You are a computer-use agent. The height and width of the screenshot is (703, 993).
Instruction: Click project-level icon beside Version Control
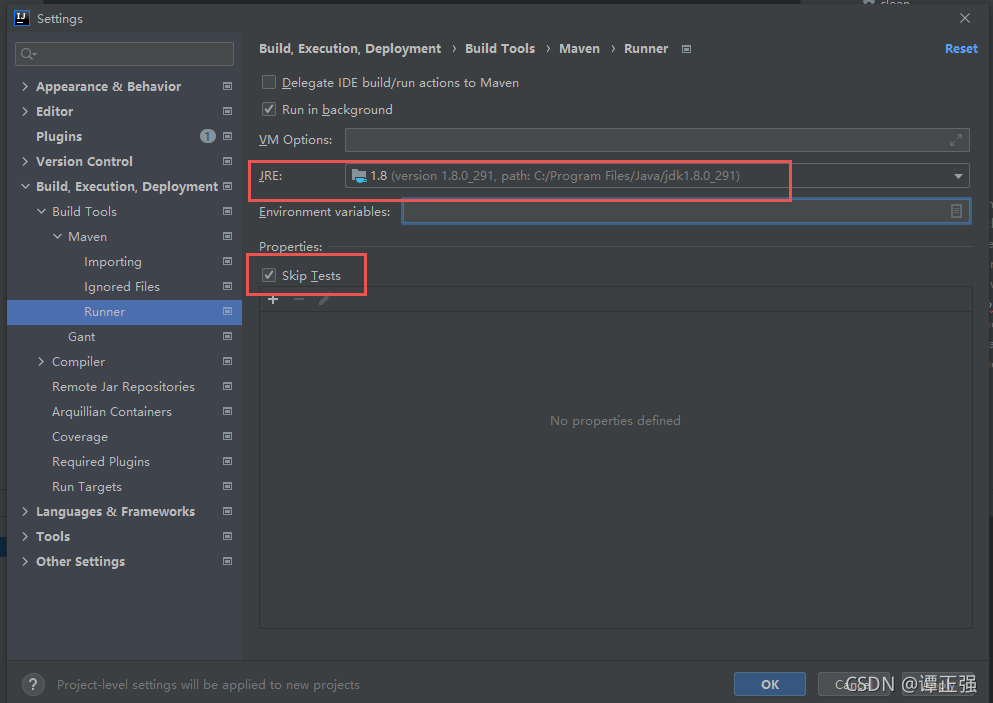[227, 162]
